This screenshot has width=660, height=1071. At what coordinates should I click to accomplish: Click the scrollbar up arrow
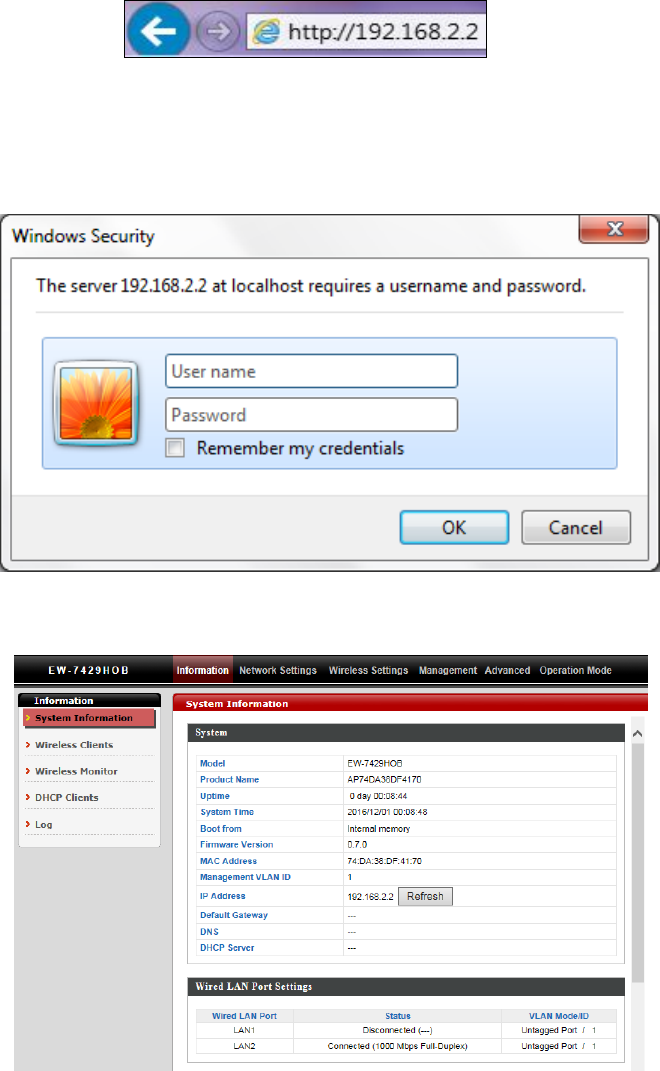pyautogui.click(x=637, y=734)
